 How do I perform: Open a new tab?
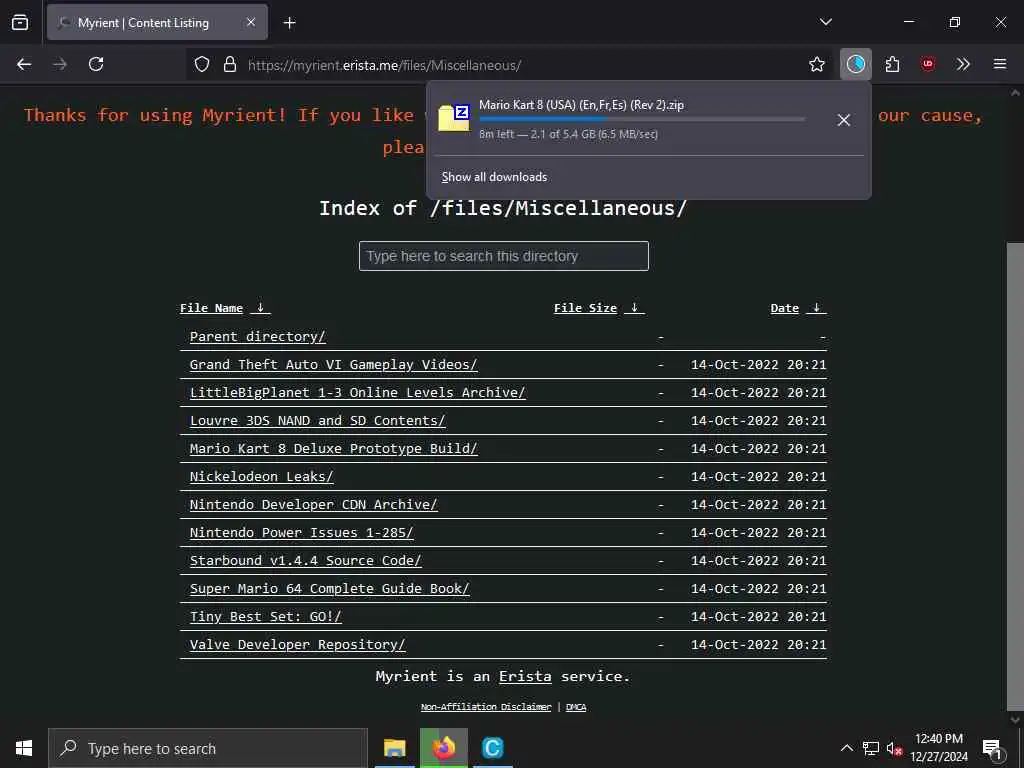tap(289, 23)
